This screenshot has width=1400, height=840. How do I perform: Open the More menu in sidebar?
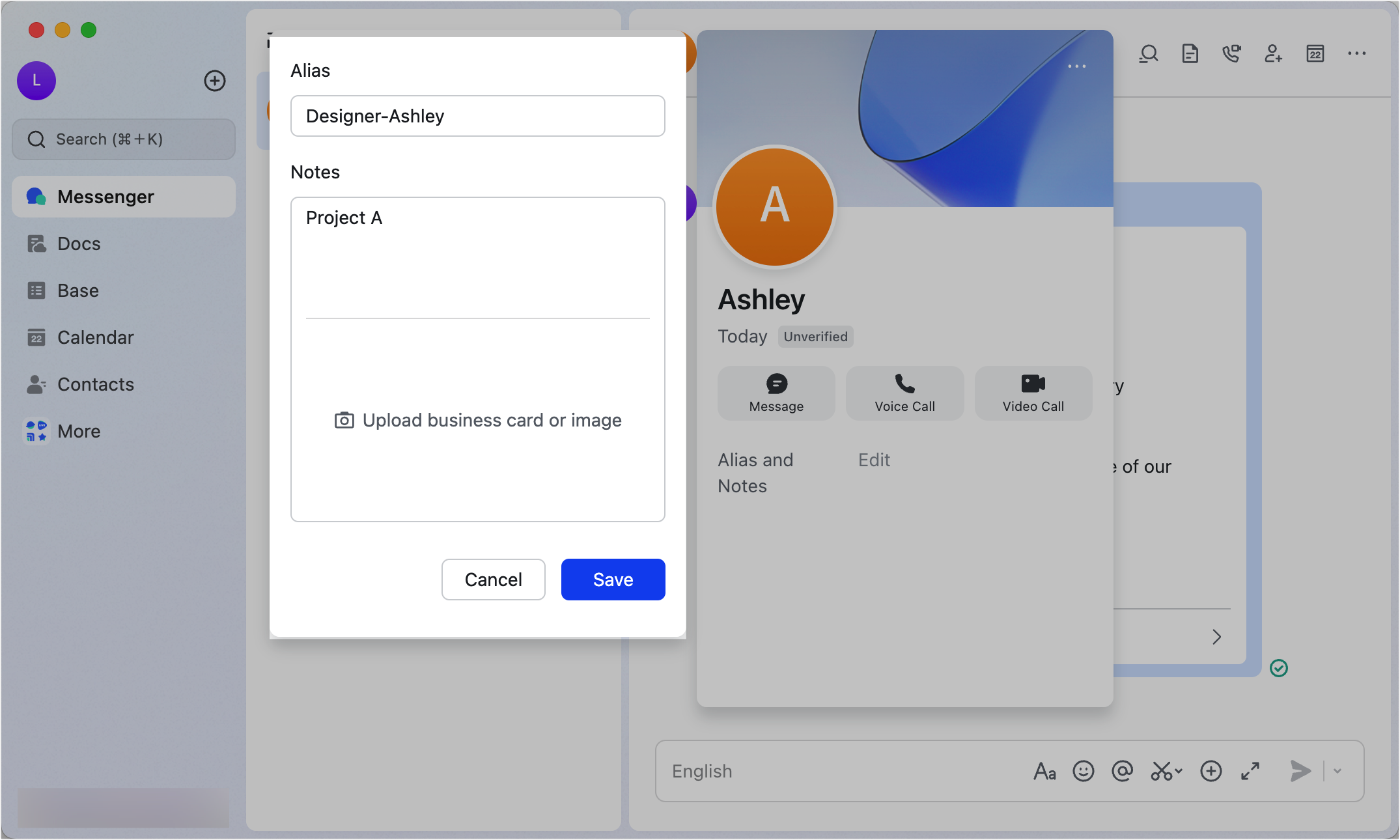point(79,430)
